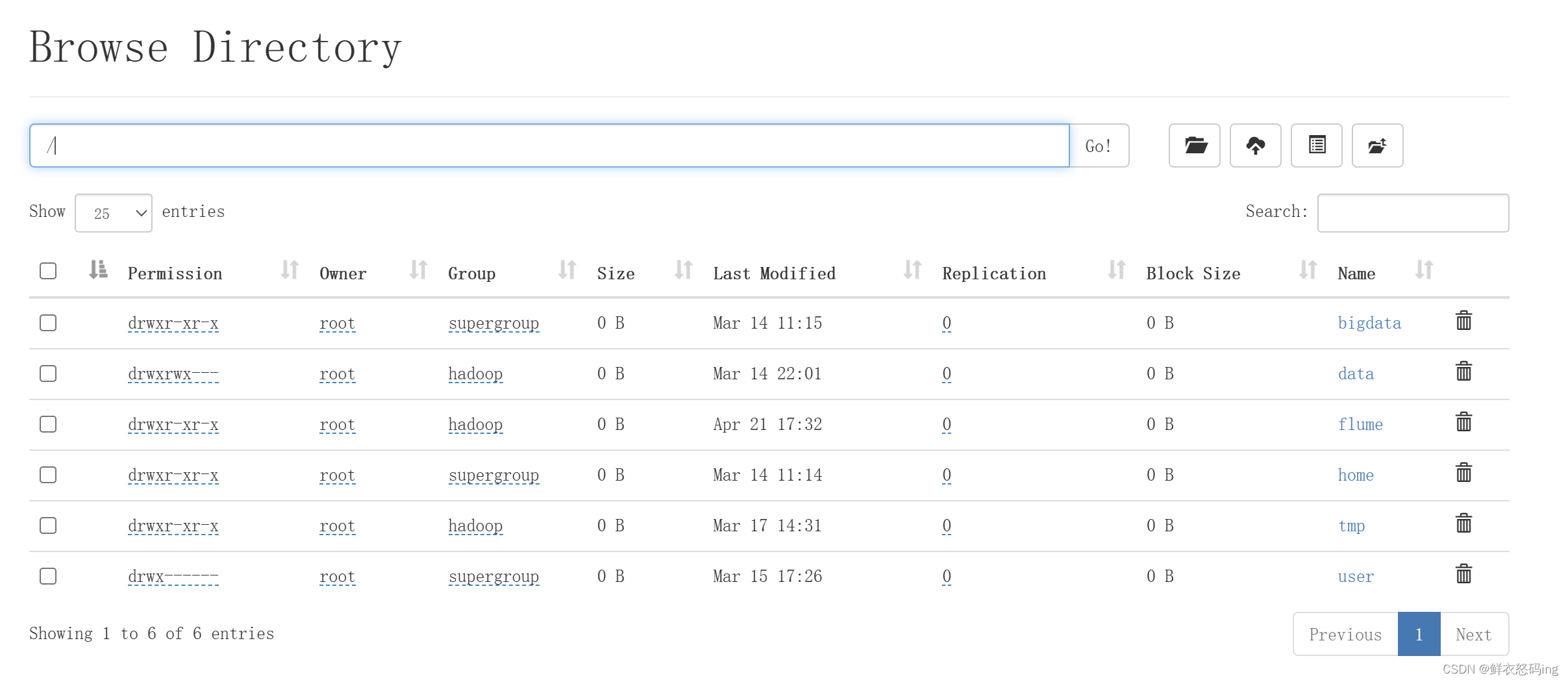
Task: Sort by the Name column header
Action: pyautogui.click(x=1356, y=273)
